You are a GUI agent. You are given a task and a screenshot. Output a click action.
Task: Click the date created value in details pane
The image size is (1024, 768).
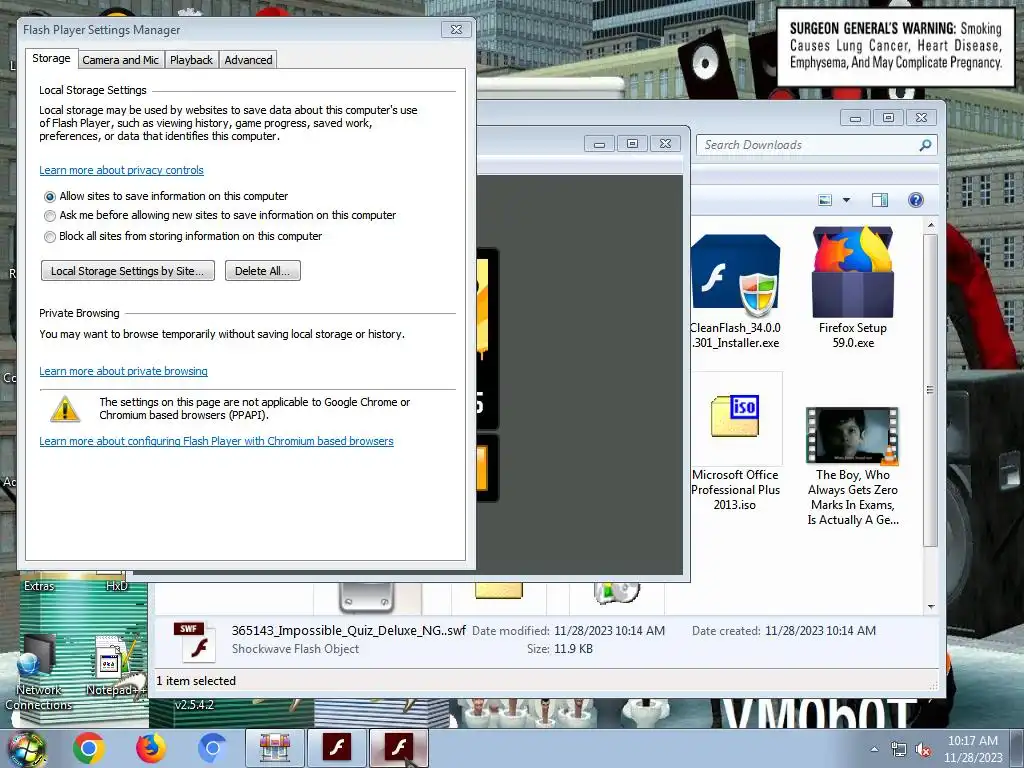pyautogui.click(x=820, y=631)
